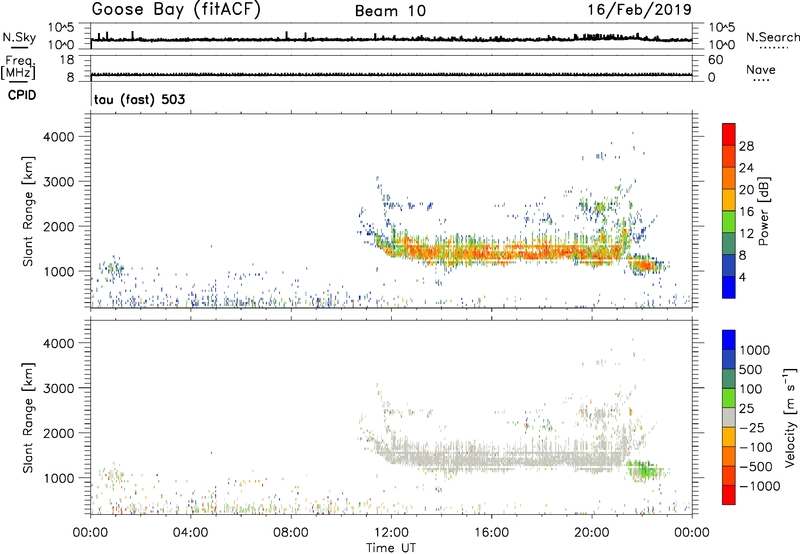Pick the blue top segment of Velocity bar
This screenshot has height=554, width=800.
pyautogui.click(x=729, y=340)
